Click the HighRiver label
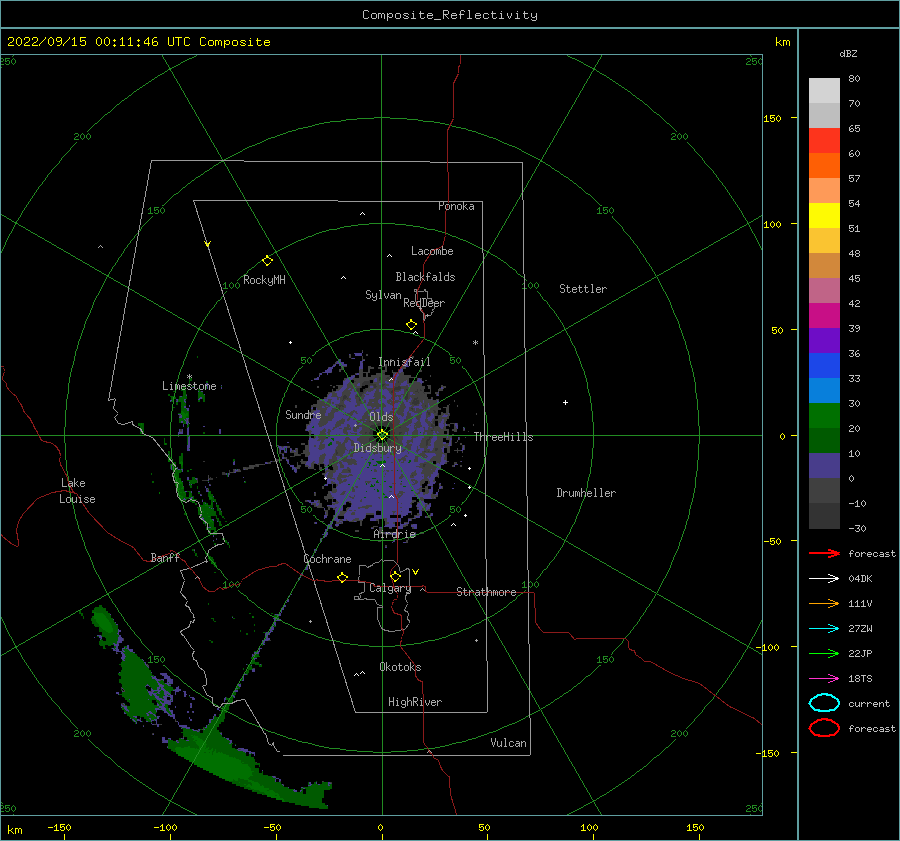Screen dimensions: 900x841 (415, 702)
